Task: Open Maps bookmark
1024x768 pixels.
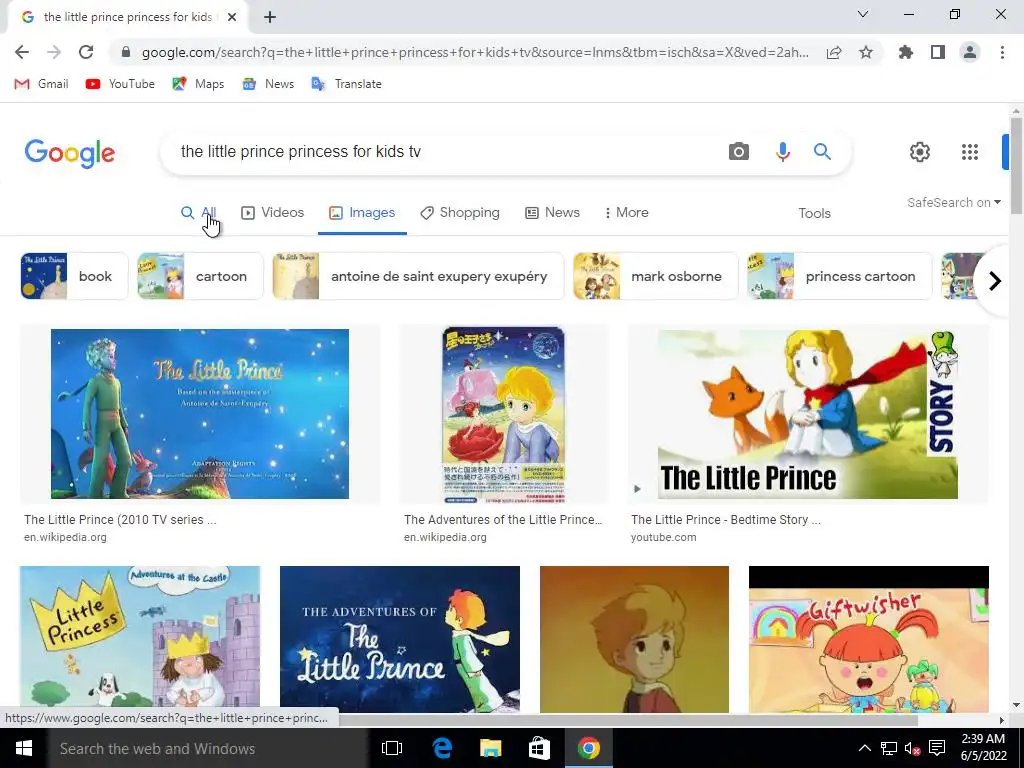Action: [x=198, y=84]
